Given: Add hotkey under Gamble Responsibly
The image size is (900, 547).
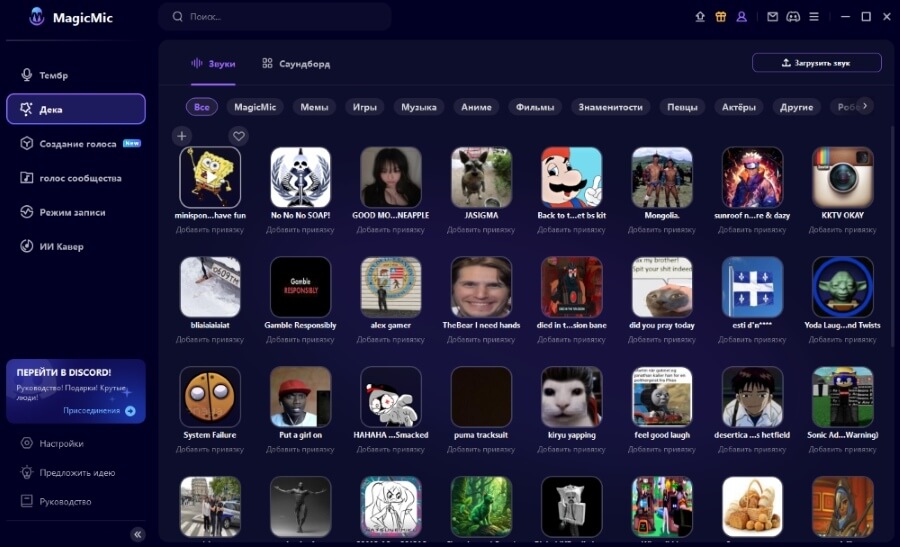Looking at the screenshot, I should [300, 339].
